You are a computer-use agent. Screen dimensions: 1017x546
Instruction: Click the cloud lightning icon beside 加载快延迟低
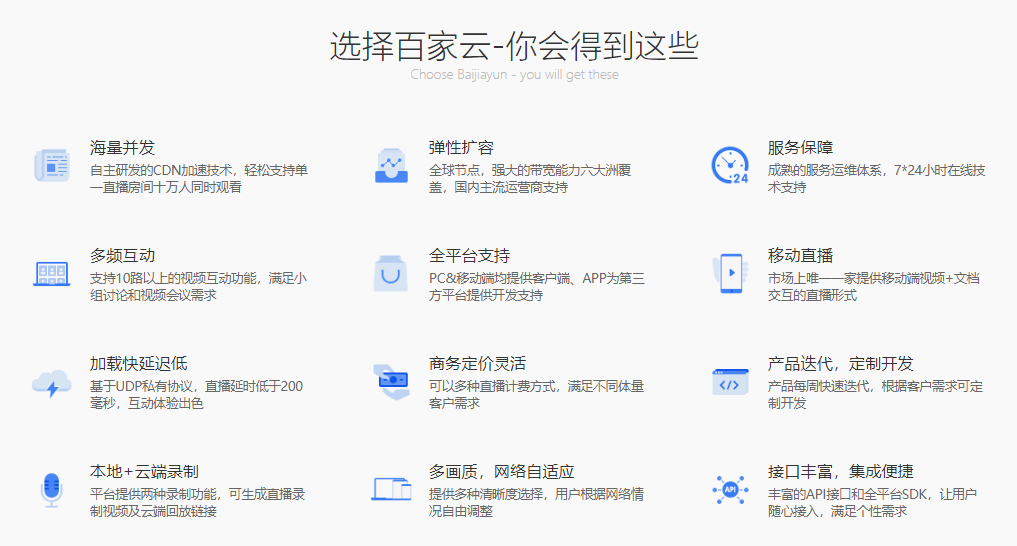(52, 383)
